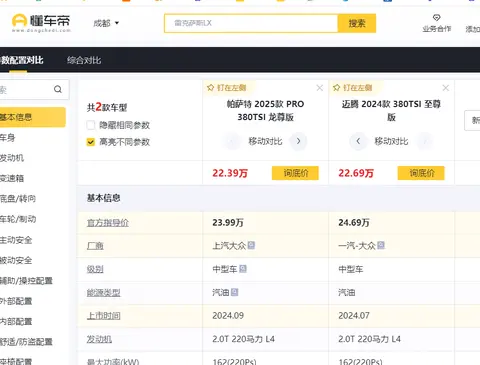Jump to 主动安全 section
Viewport: 480px width, 365px height.
point(16,240)
